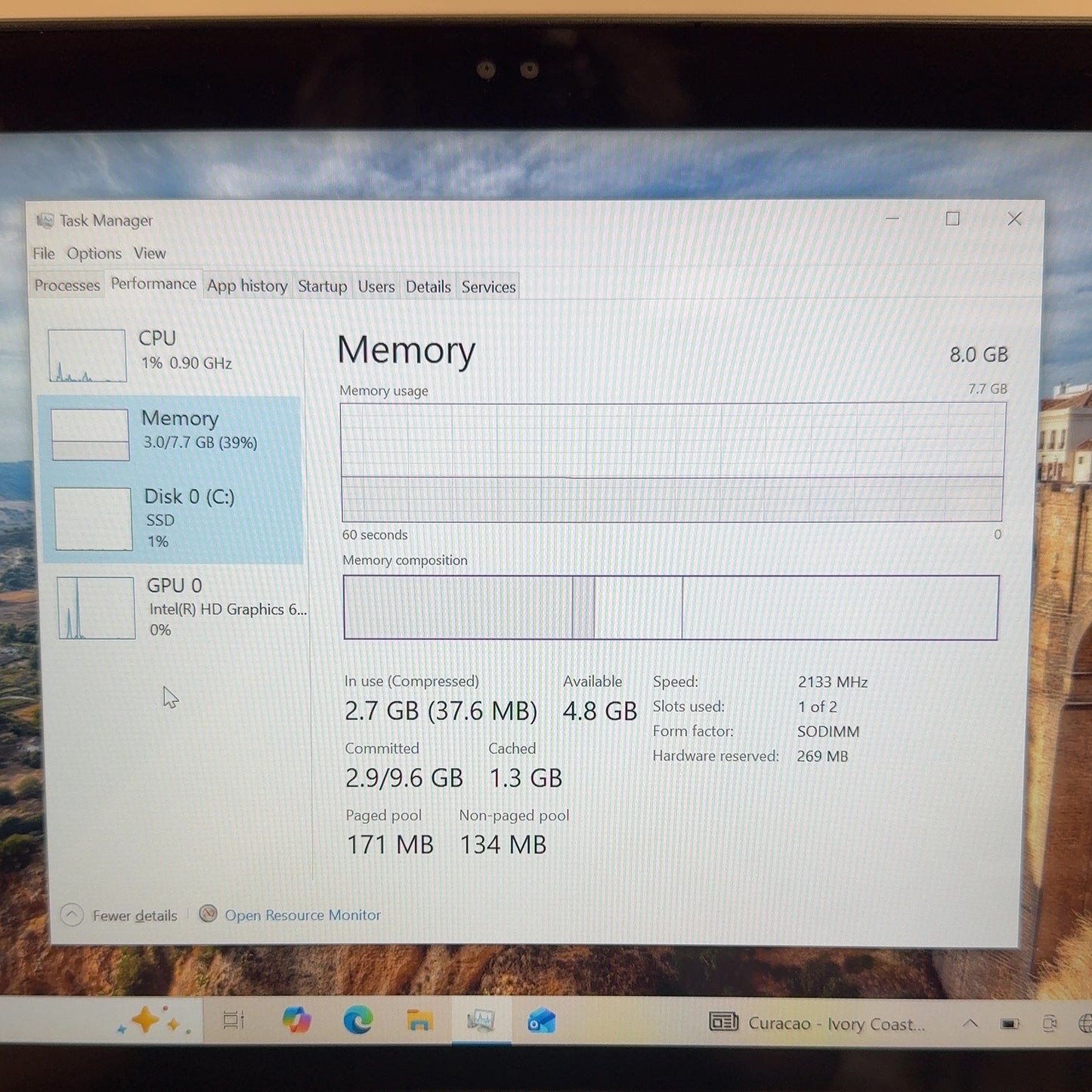Click the Non-paged pool value 134 MB
This screenshot has height=1092, width=1092.
[x=503, y=844]
